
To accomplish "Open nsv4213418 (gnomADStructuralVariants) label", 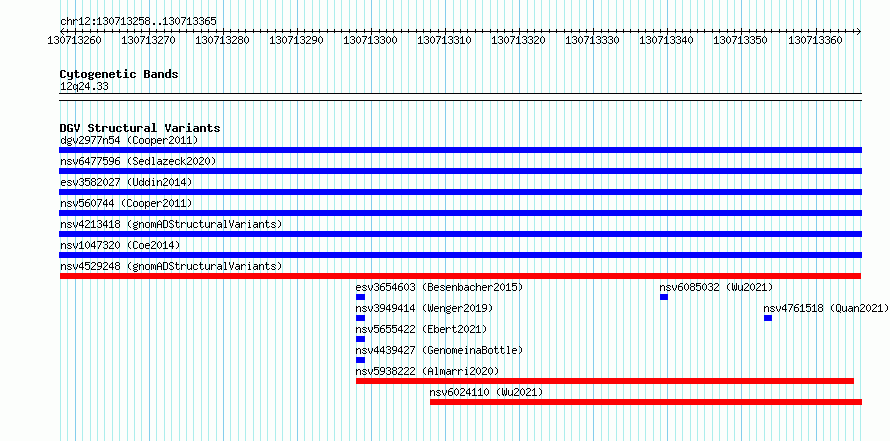I will tap(171, 224).
